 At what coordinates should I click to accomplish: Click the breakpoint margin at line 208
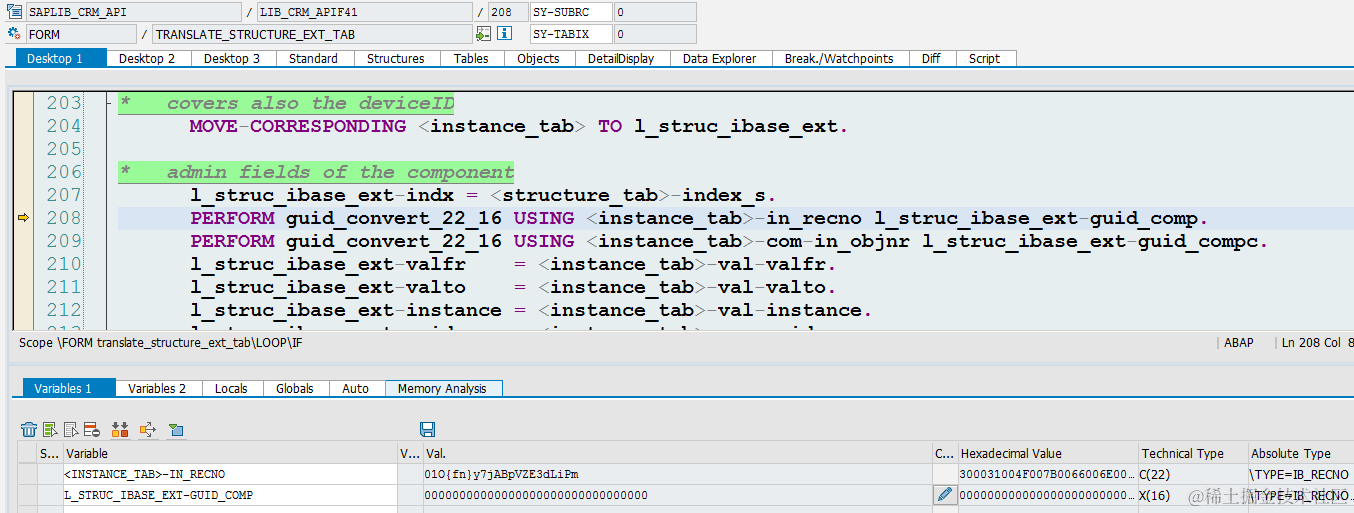[24, 218]
